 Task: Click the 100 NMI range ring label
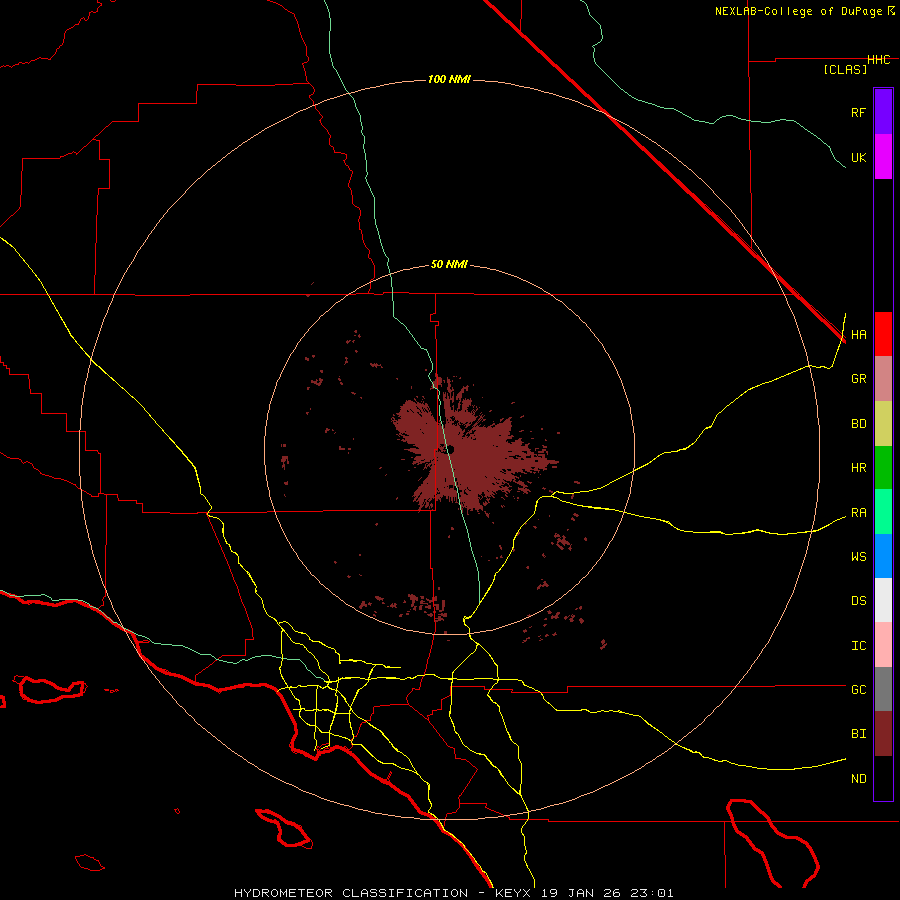pos(449,79)
